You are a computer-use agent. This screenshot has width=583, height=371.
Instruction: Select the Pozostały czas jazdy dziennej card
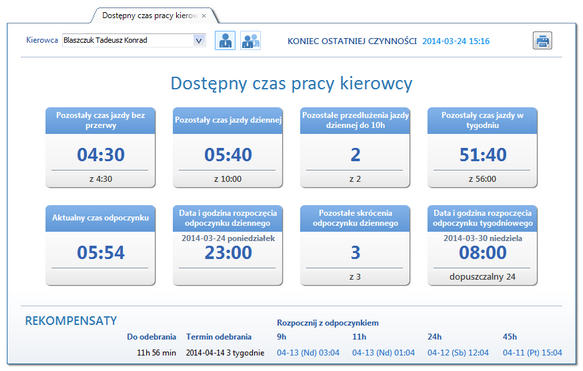228,148
